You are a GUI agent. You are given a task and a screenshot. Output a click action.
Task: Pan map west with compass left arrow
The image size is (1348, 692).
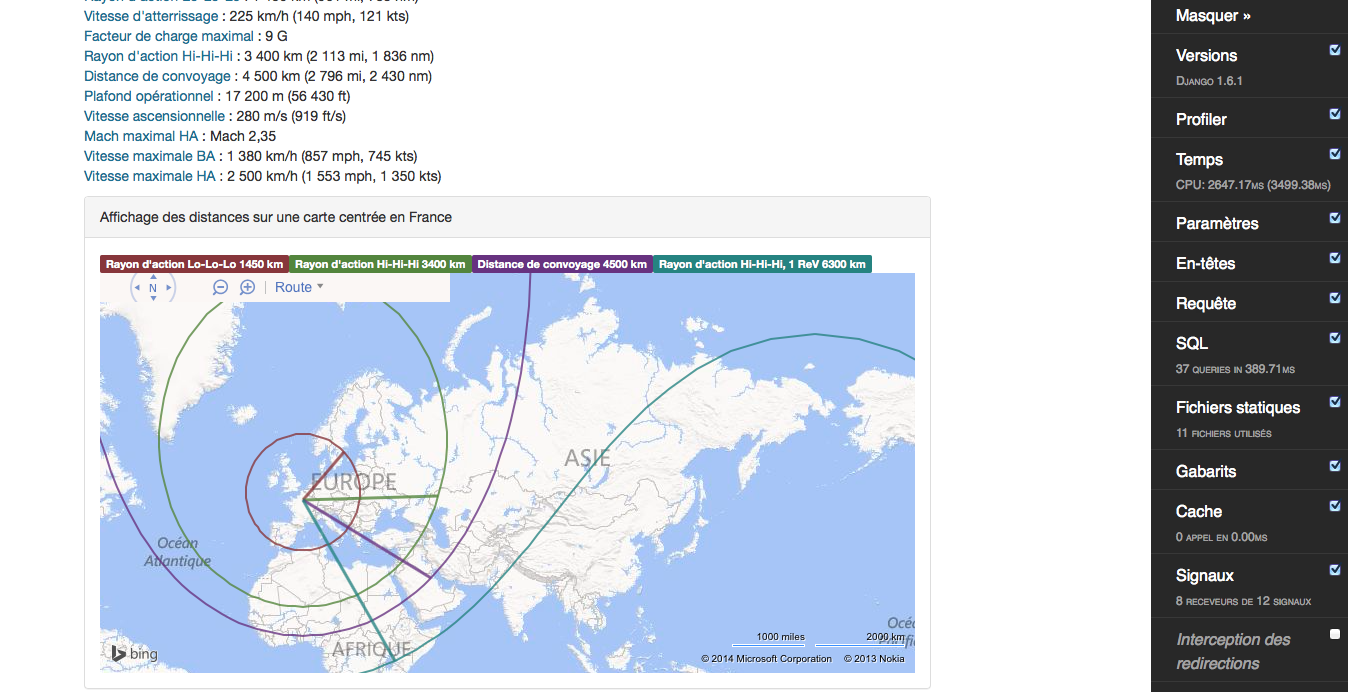pos(137,288)
